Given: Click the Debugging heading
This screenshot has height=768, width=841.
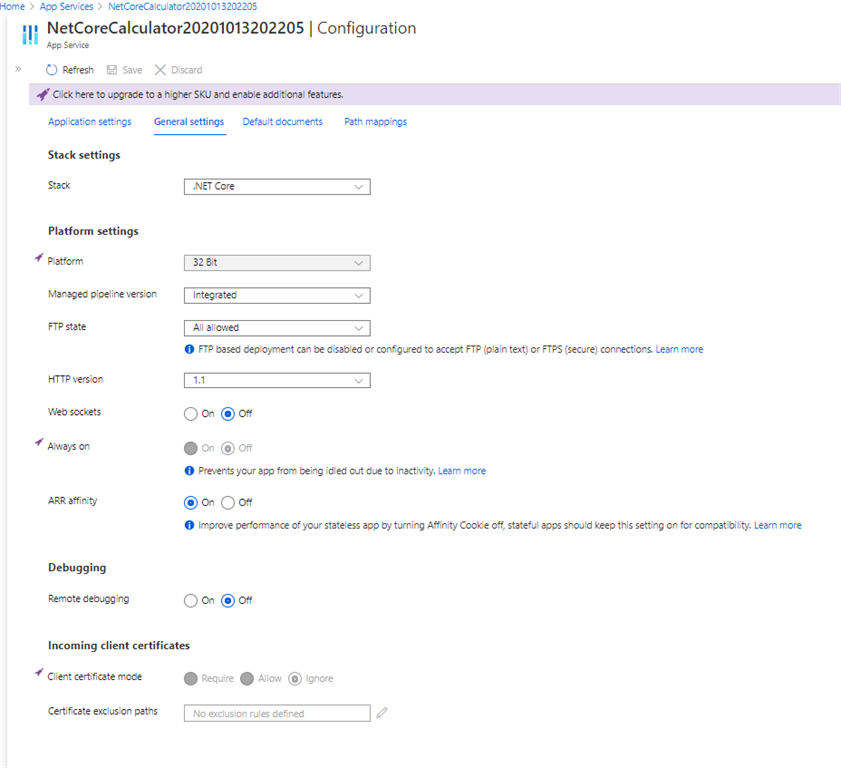Looking at the screenshot, I should [x=77, y=567].
